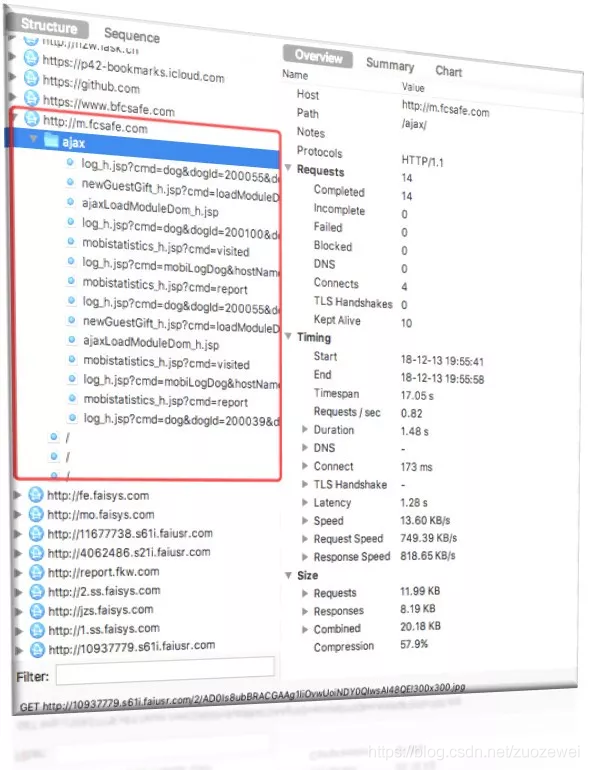This screenshot has height=770, width=589.
Task: Click the Speed value 13.60 KB/s
Action: tap(425, 520)
